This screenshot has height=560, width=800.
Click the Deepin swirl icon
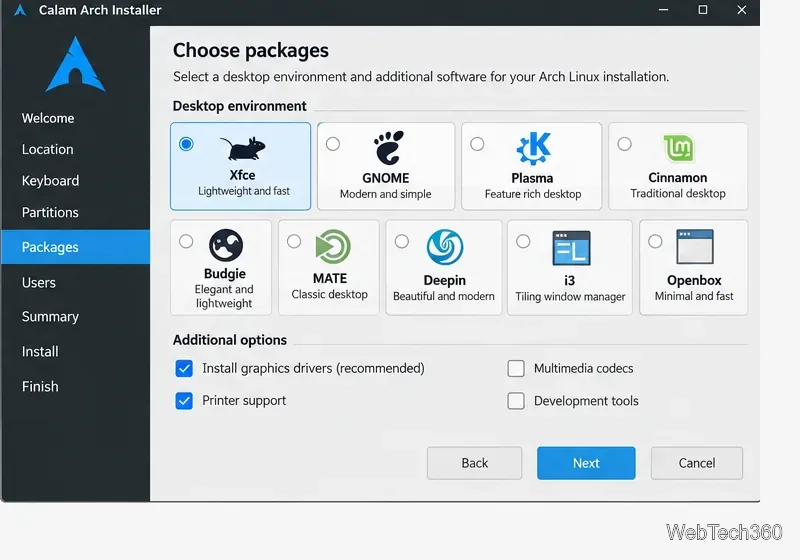[x=445, y=247]
